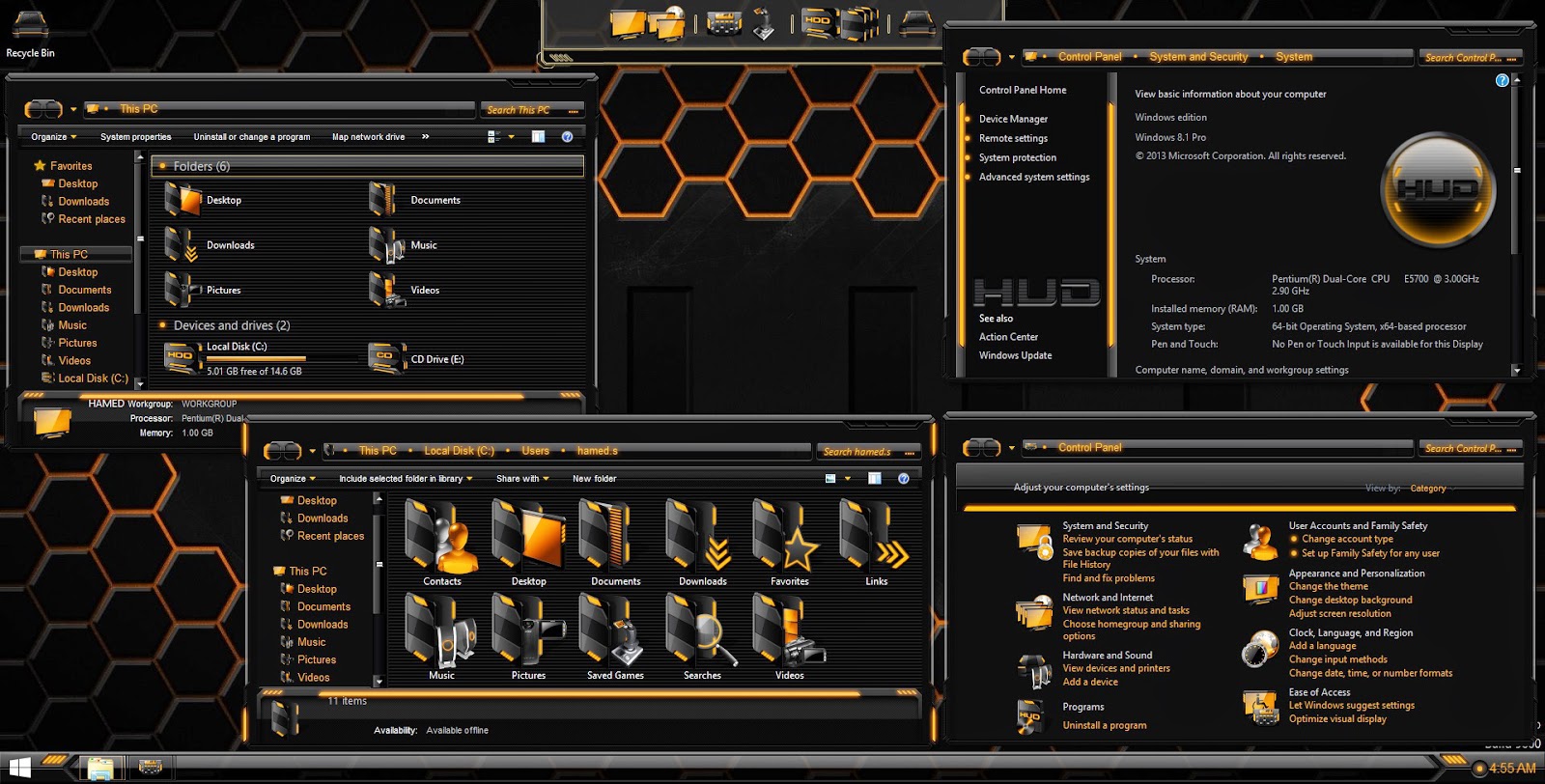
Task: Click the taskbar clock 4:55 AM
Action: [x=1511, y=769]
